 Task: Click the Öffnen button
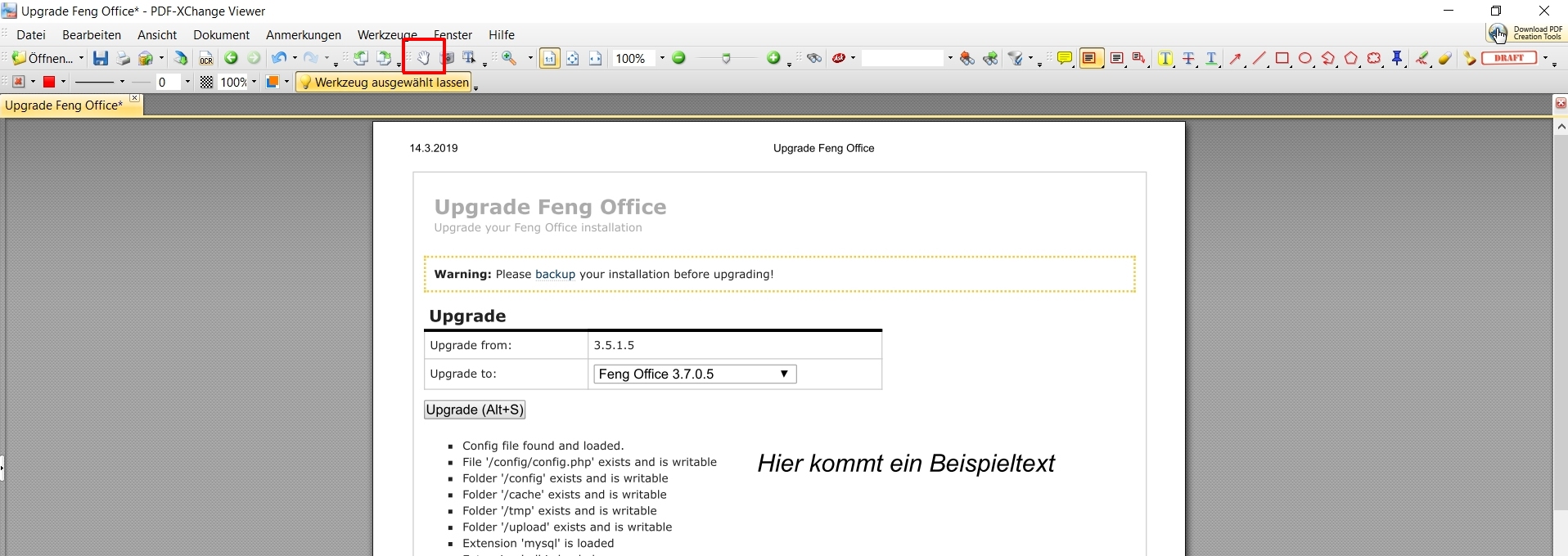(x=43, y=58)
